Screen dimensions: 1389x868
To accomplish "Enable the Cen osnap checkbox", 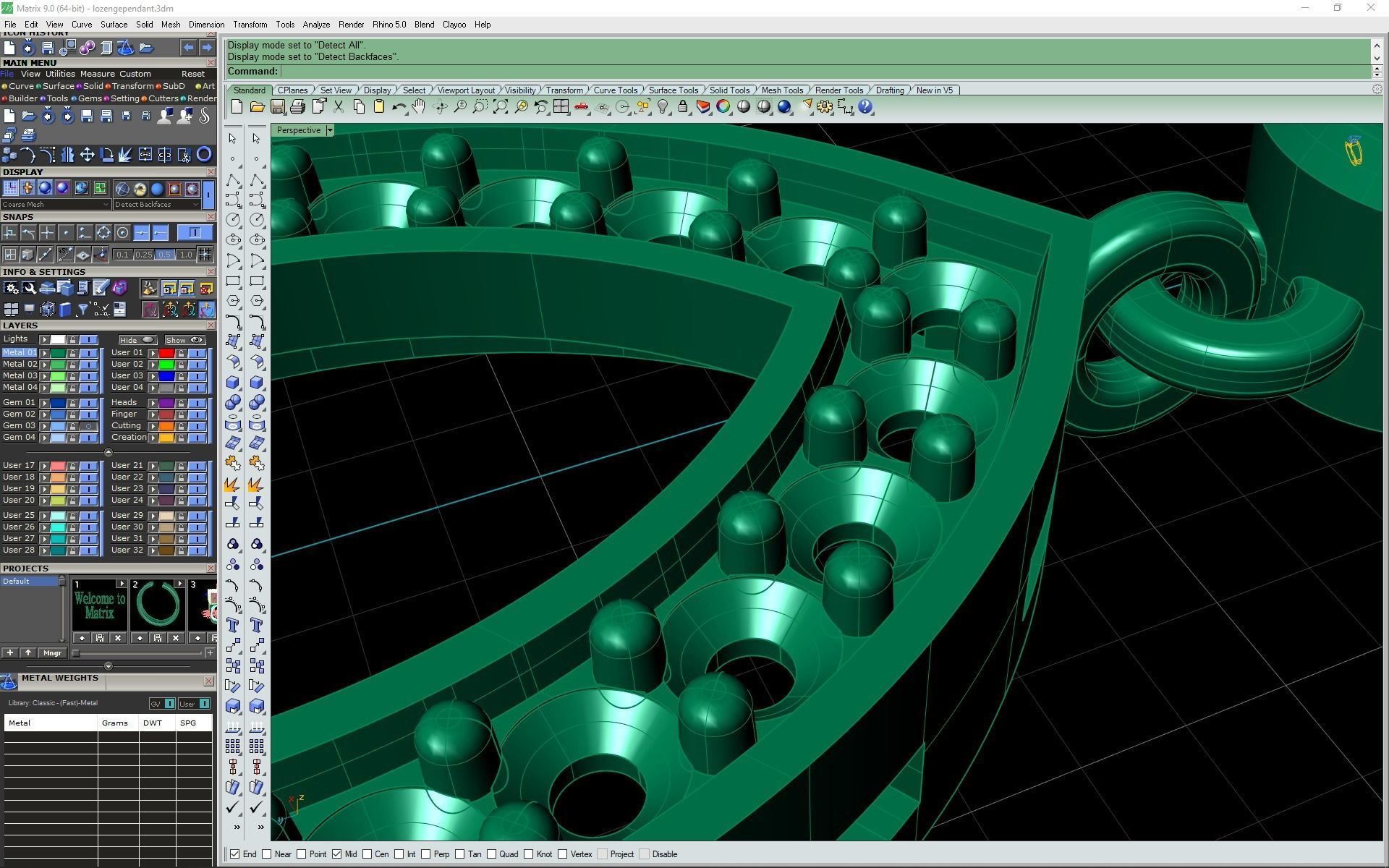I will pos(368,854).
